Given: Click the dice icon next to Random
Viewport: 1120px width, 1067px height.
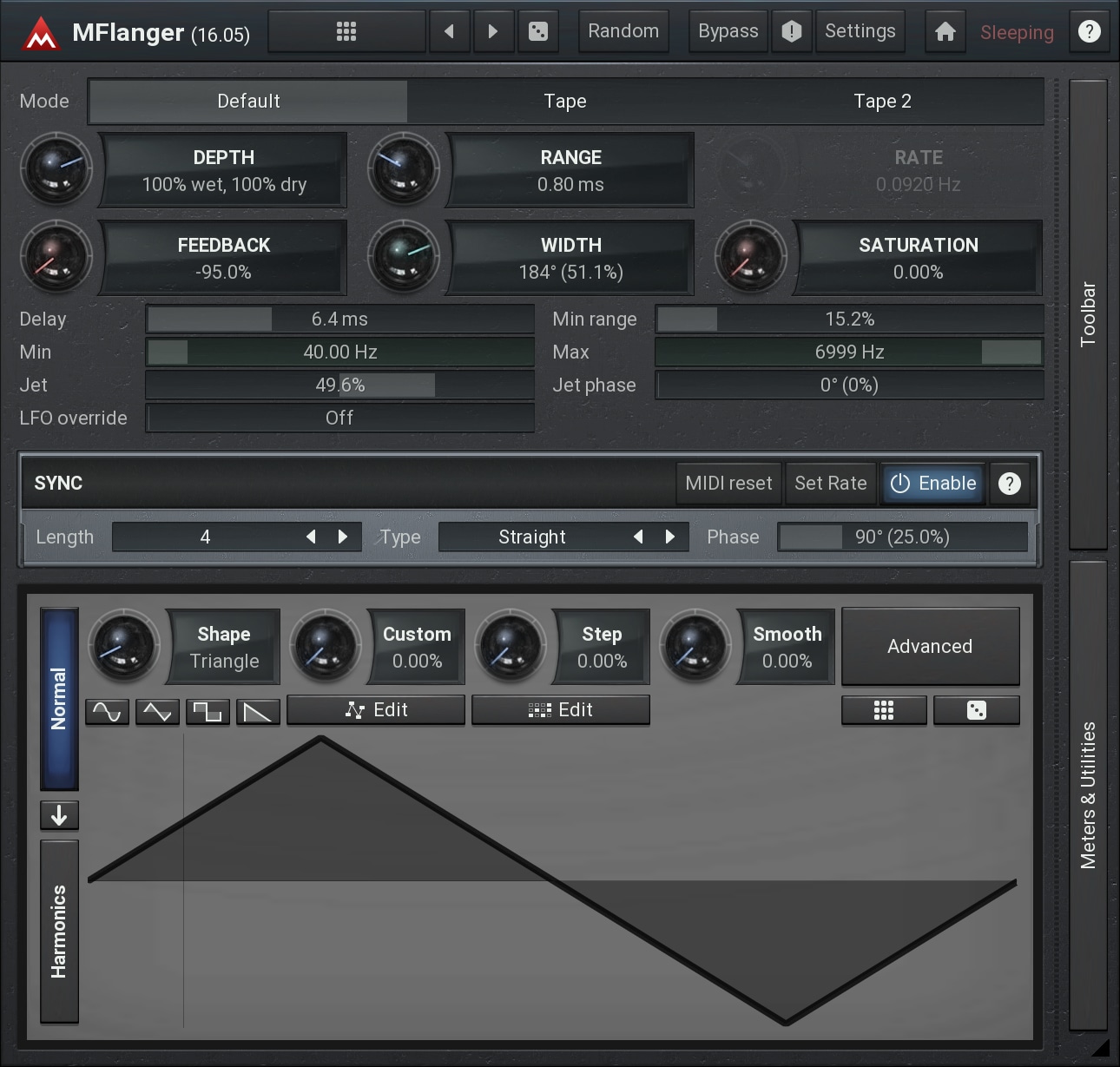Looking at the screenshot, I should pos(538,32).
